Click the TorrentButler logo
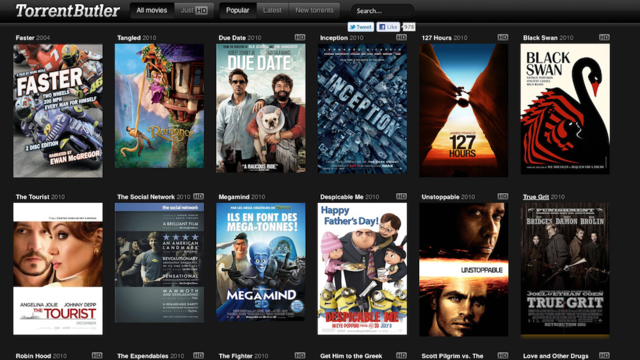The image size is (640, 360). (x=68, y=11)
